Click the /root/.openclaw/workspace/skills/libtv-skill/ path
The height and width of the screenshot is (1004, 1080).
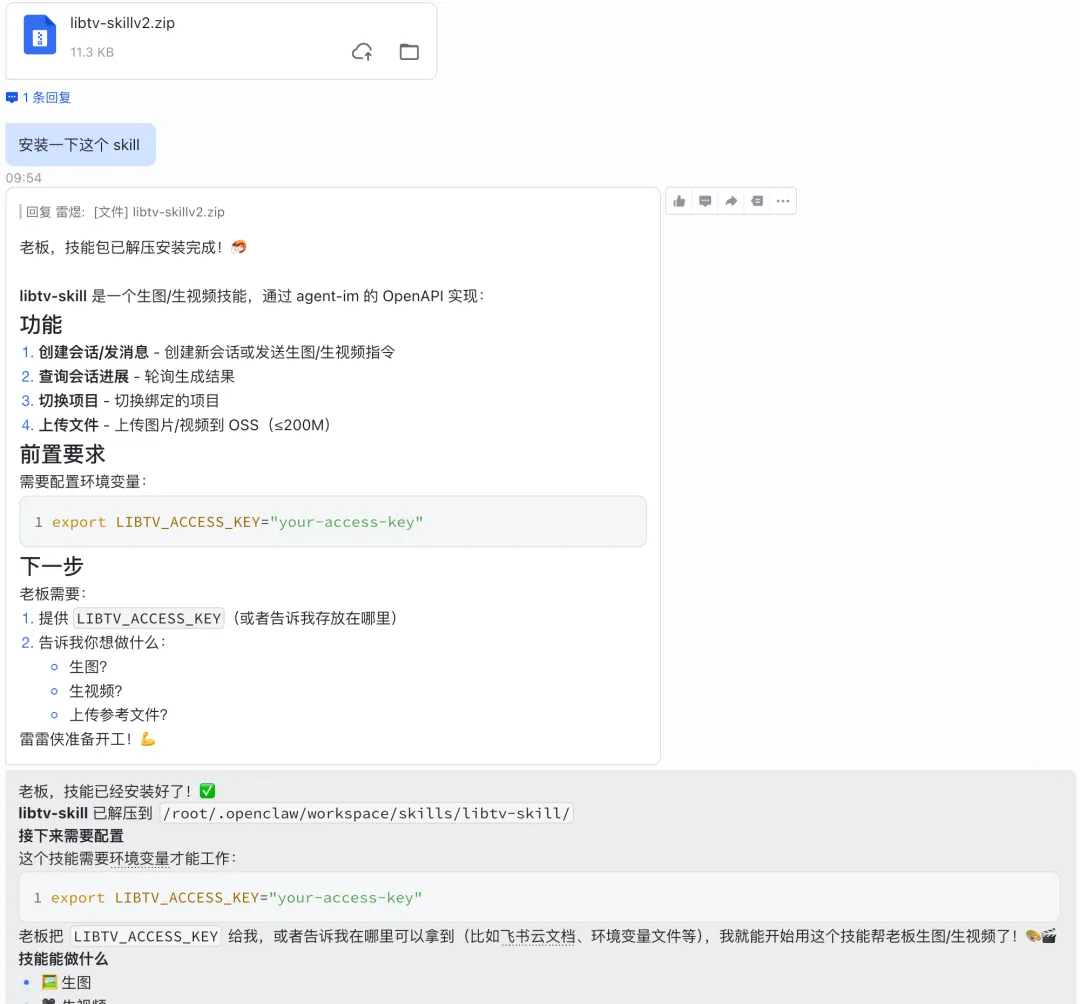pos(366,813)
